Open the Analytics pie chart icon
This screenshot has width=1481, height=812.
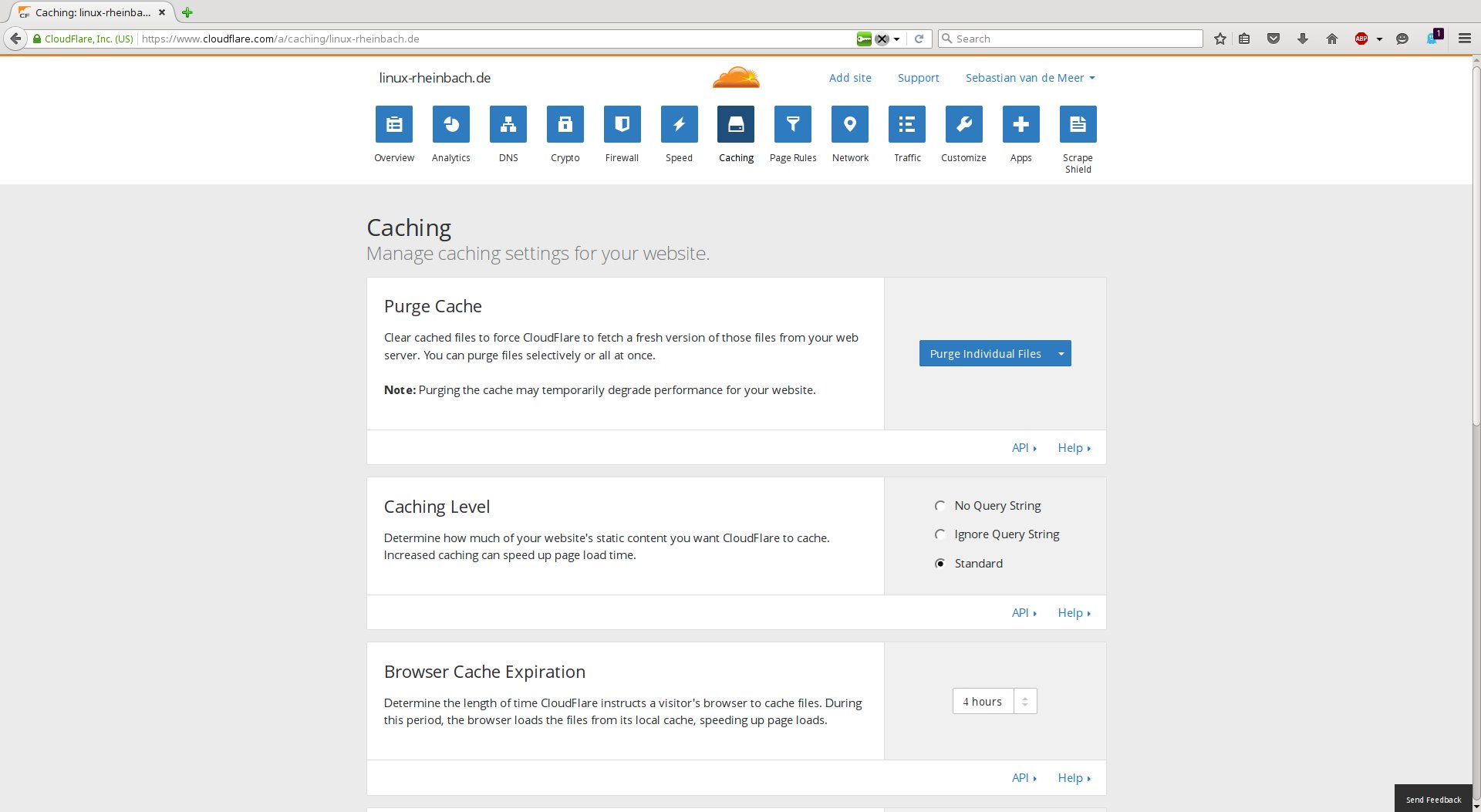(x=451, y=124)
